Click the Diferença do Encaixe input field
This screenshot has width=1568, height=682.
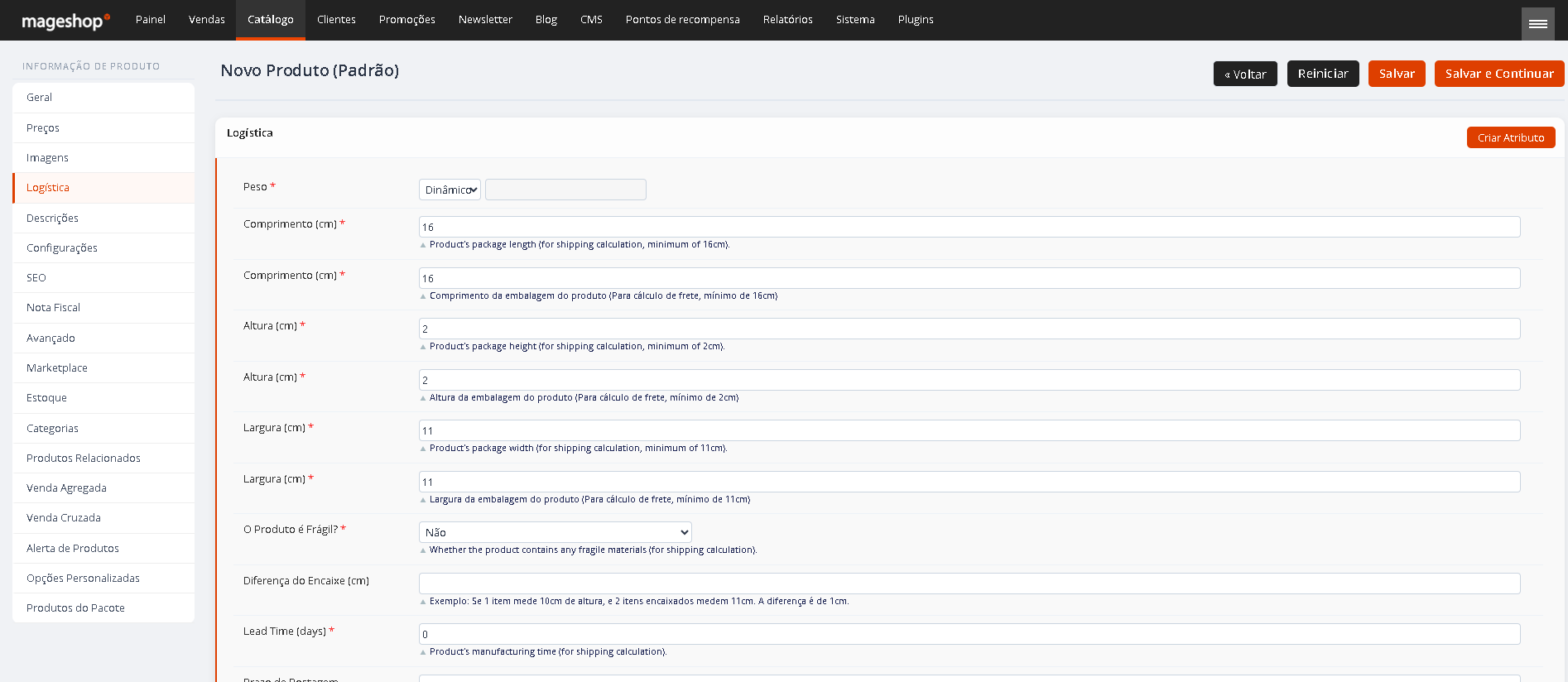969,584
